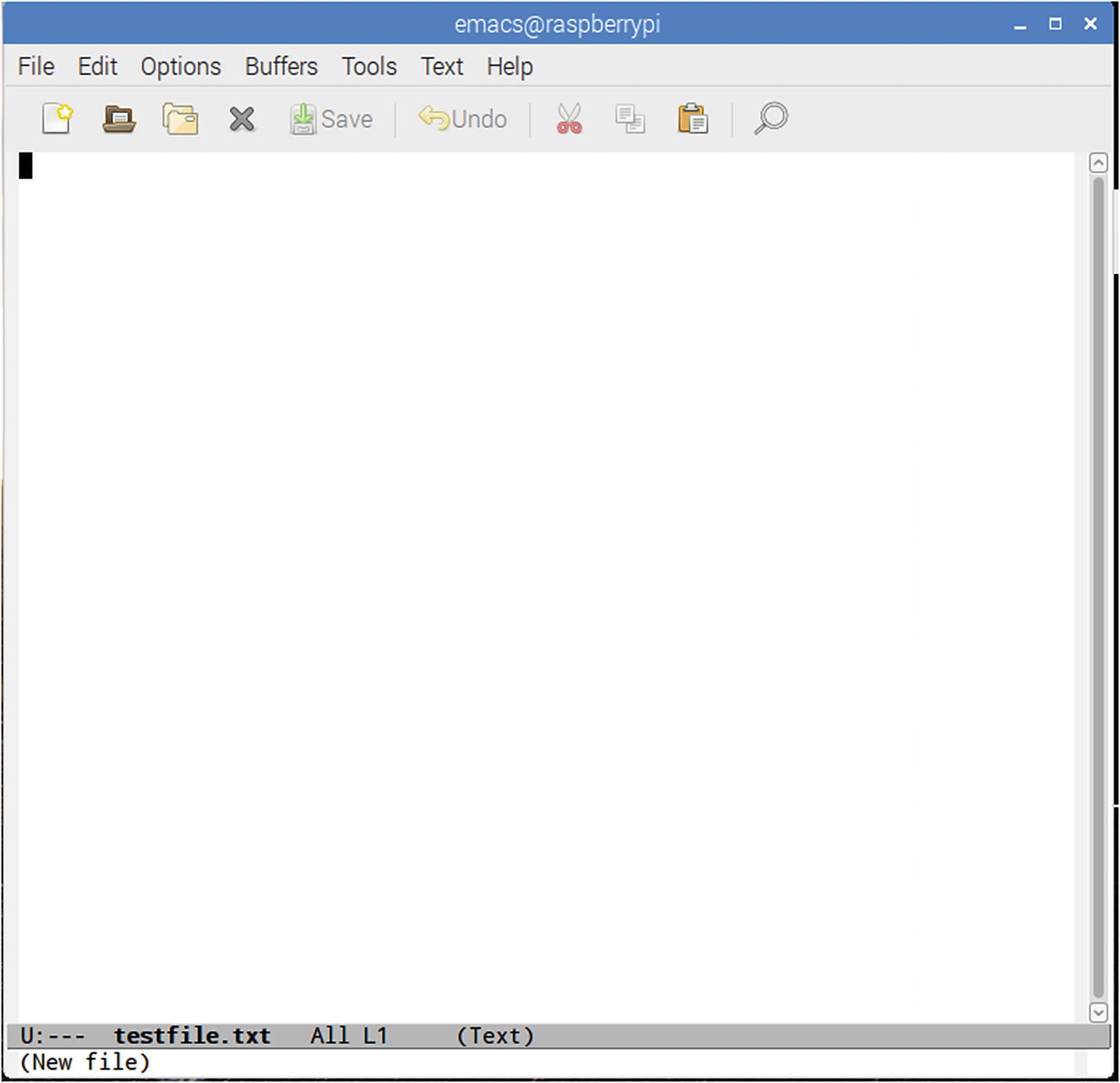
Task: Save testfile.txt using the Save toolbar icon
Action: [332, 119]
